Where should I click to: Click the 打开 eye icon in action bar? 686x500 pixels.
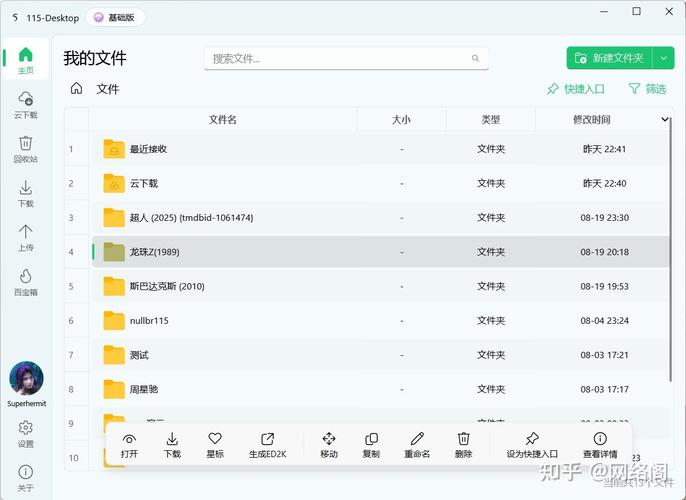point(129,439)
